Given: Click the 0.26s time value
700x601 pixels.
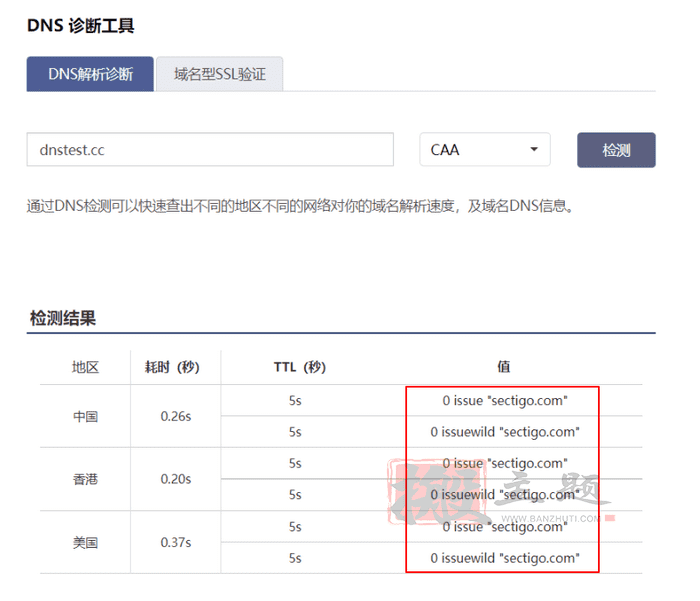Looking at the screenshot, I should pos(175,417).
